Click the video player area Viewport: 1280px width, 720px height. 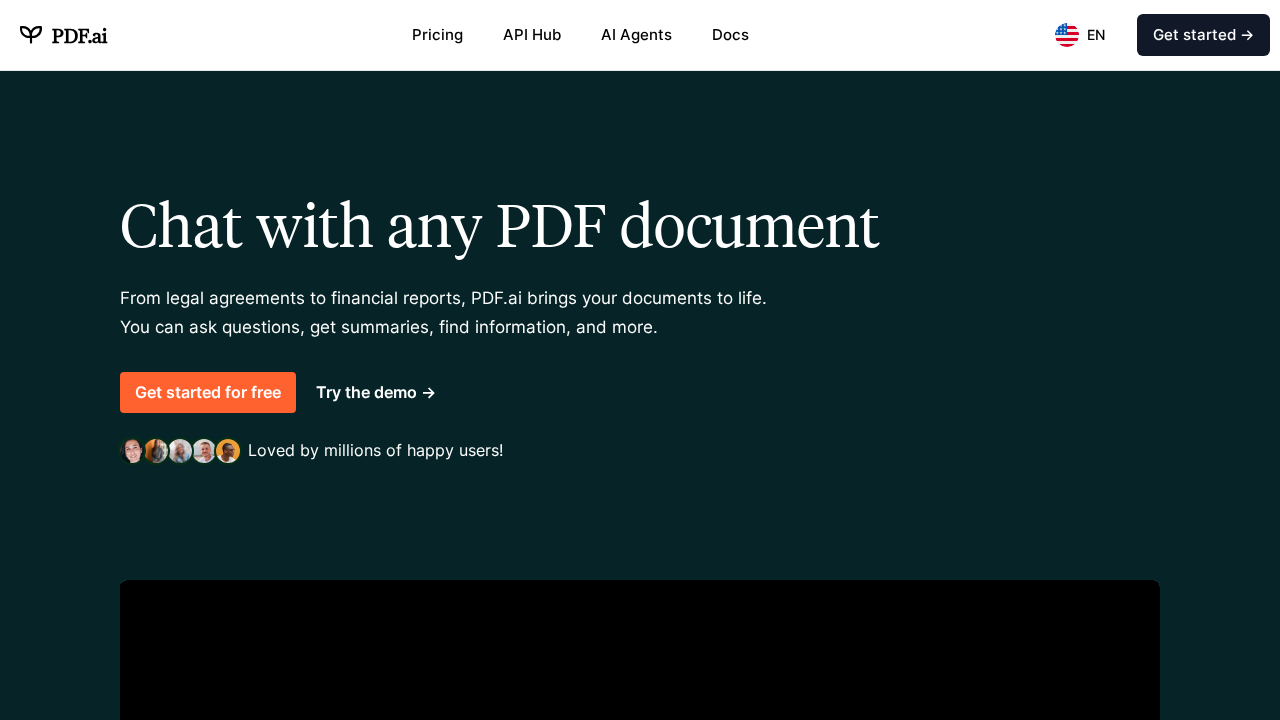(640, 650)
